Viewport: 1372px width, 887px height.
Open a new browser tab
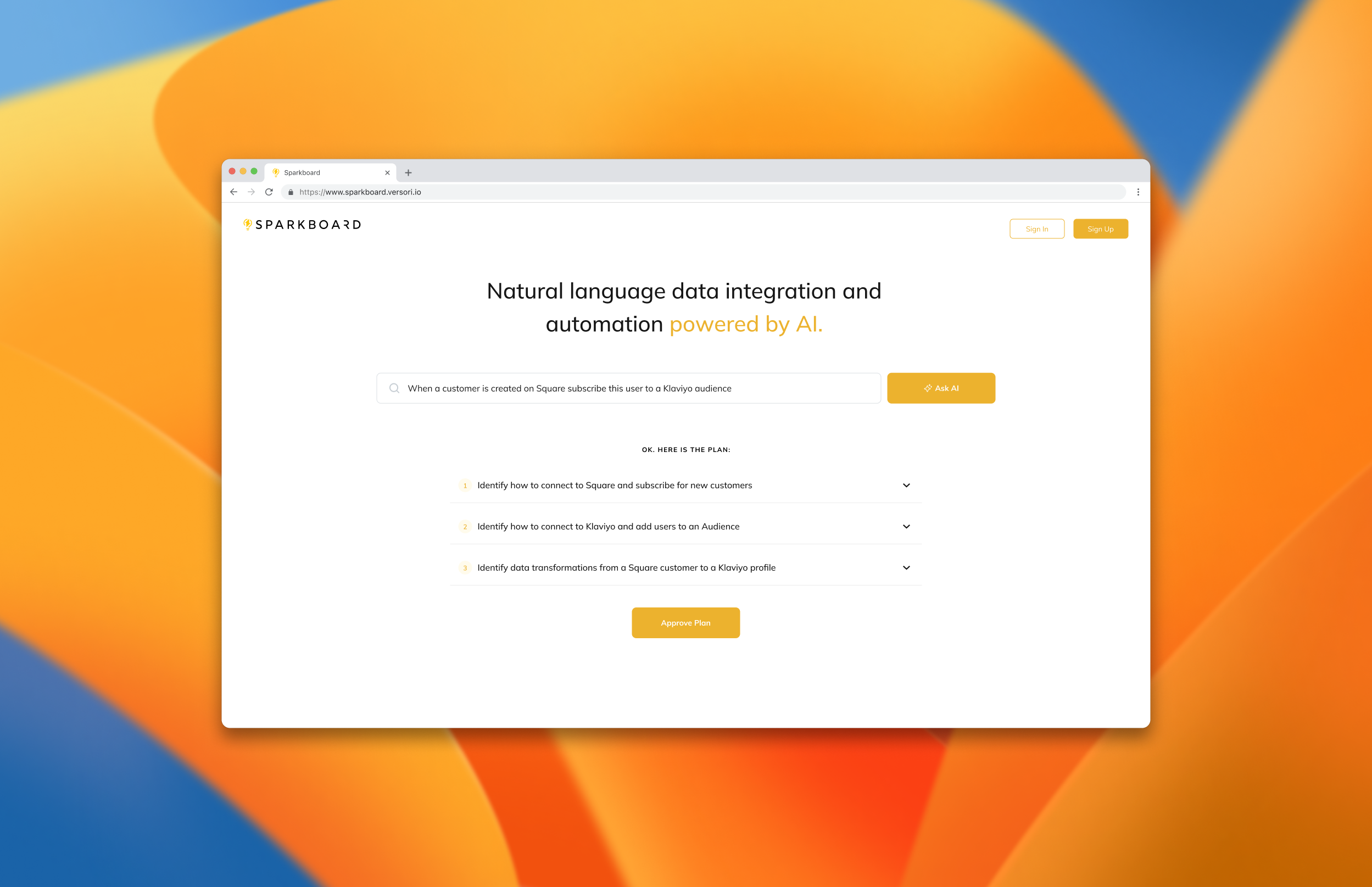point(409,173)
